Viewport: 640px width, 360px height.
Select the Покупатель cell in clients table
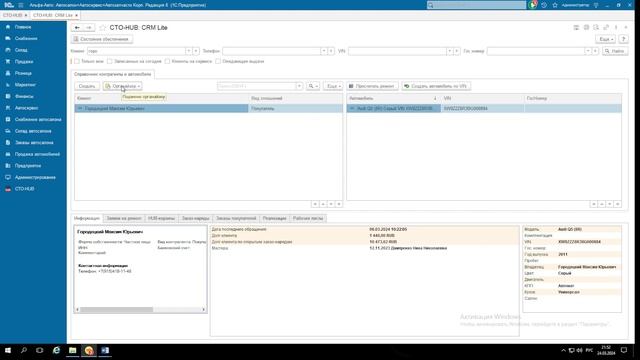pyautogui.click(x=296, y=109)
